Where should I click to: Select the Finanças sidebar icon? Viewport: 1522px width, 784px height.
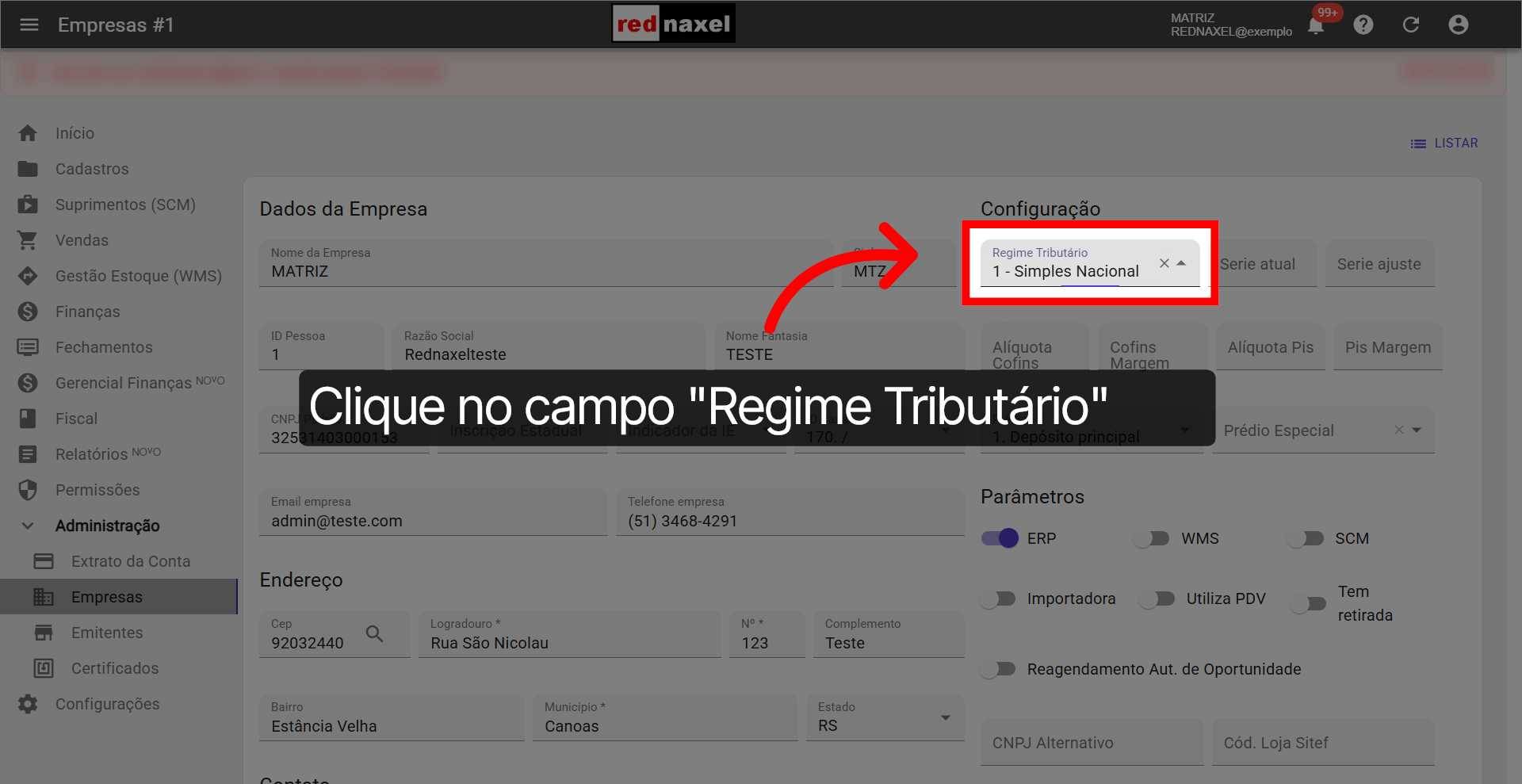pyautogui.click(x=28, y=312)
